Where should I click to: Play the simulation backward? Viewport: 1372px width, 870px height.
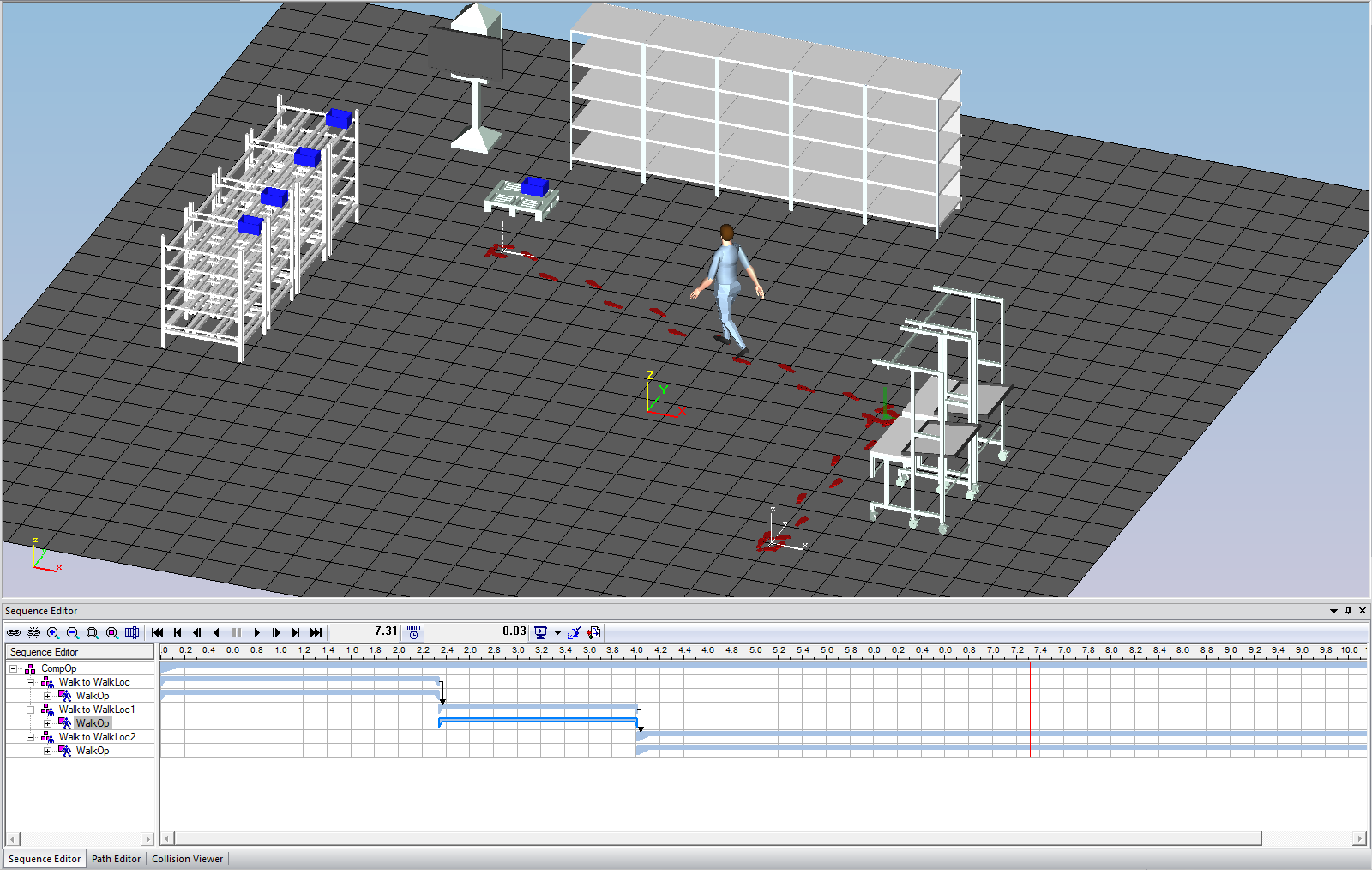(217, 633)
